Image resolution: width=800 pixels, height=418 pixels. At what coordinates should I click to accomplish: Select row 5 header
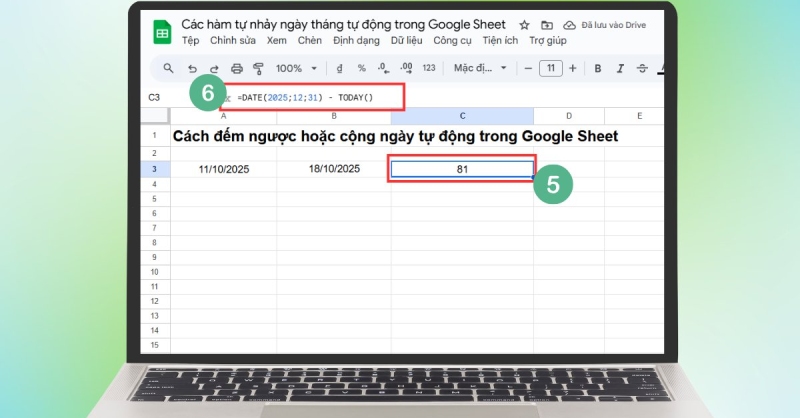click(x=155, y=199)
